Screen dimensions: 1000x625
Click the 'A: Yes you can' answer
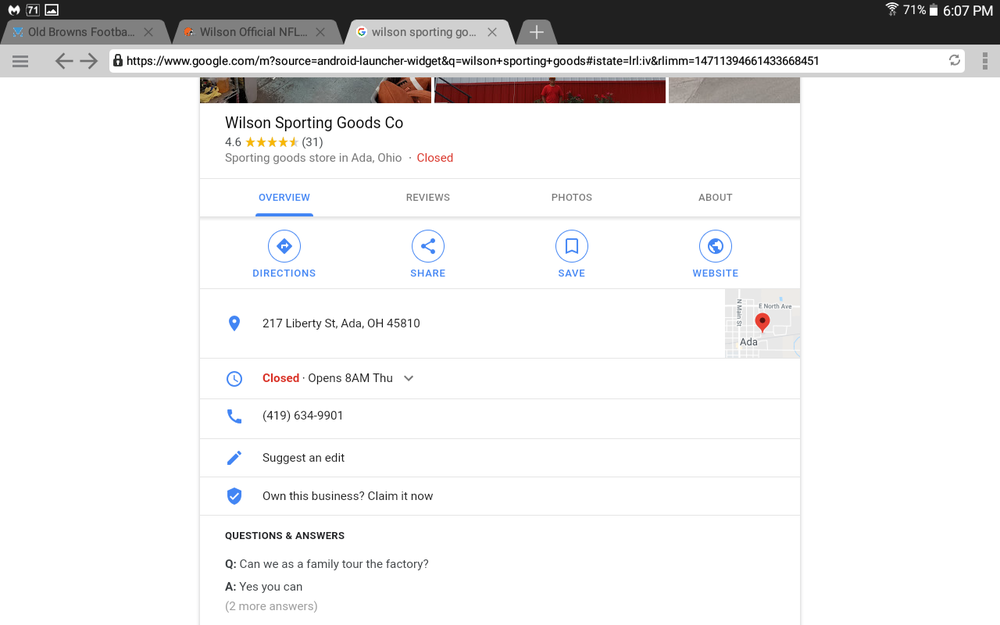[263, 587]
